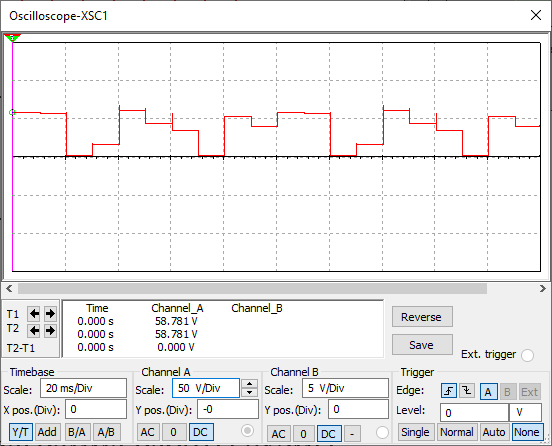Image resolution: width=552 pixels, height=446 pixels.
Task: Toggle Channel B invert minus button
Action: click(352, 434)
